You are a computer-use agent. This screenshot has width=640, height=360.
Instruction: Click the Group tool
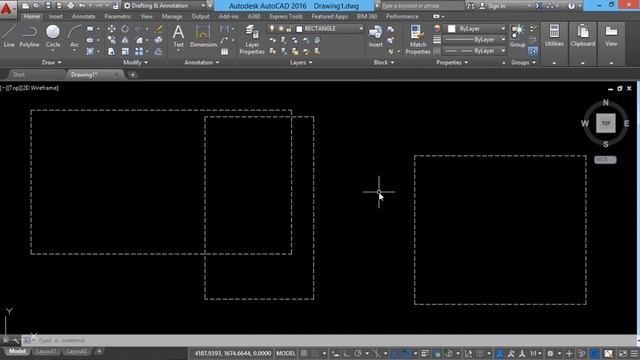[518, 36]
